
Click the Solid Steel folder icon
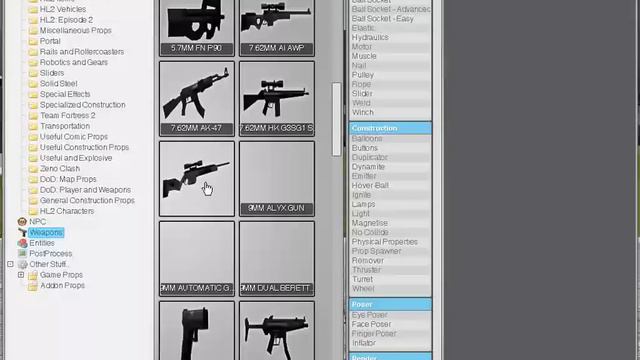[x=33, y=84]
